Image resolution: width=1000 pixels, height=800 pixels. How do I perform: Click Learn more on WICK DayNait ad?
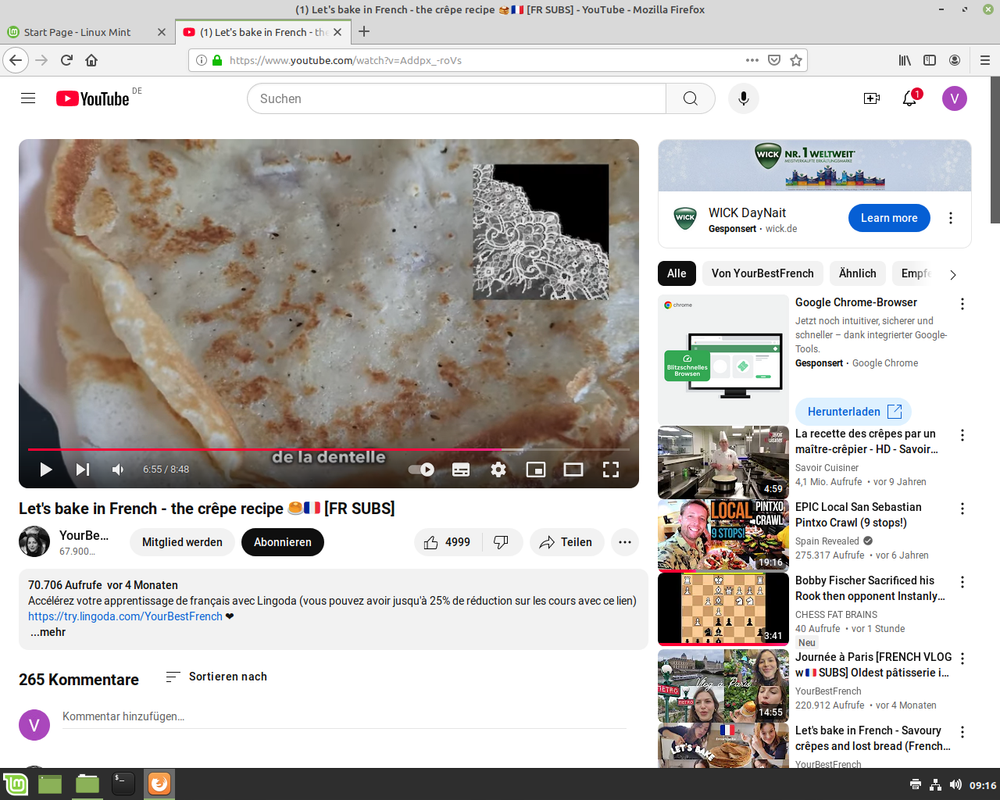pos(889,218)
